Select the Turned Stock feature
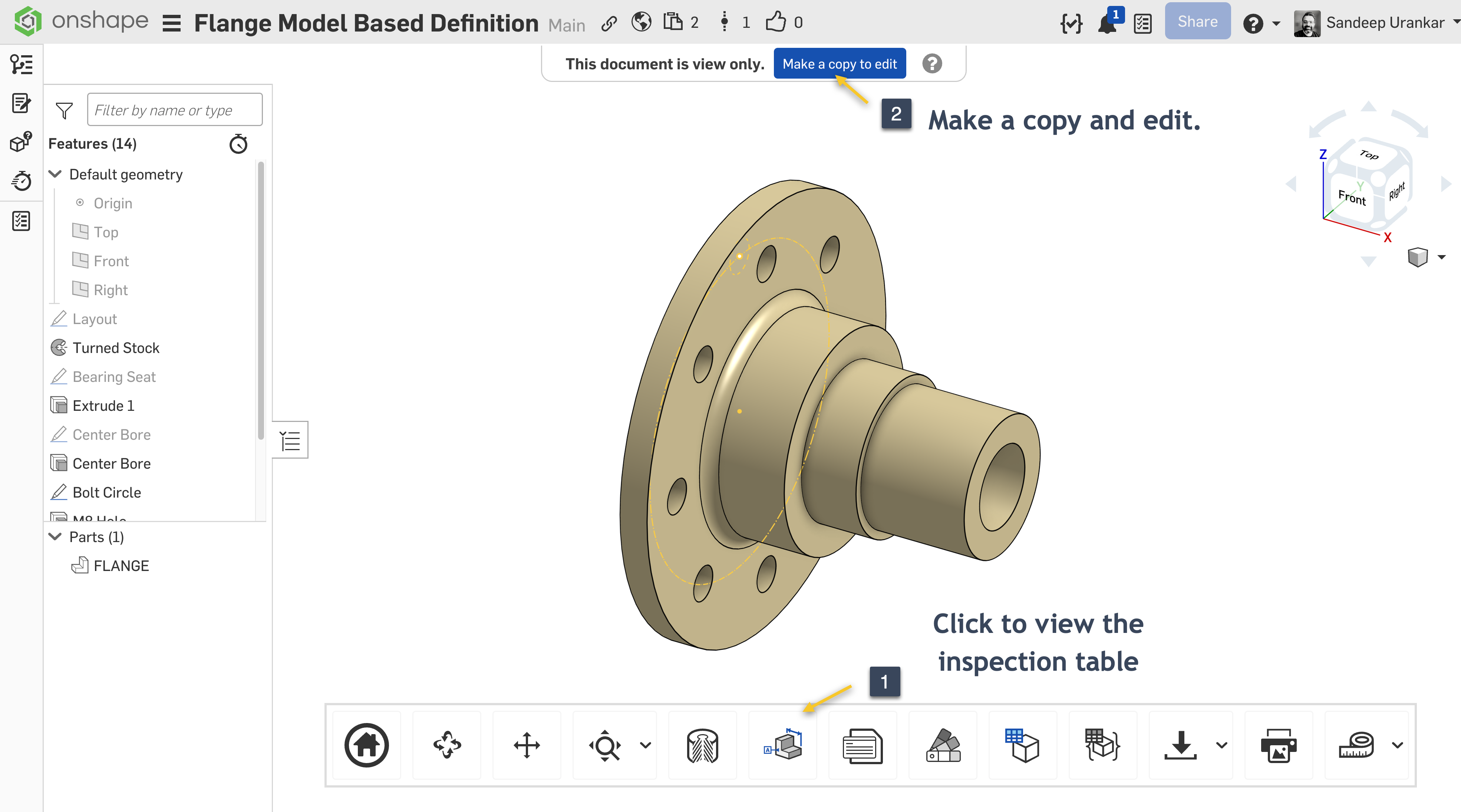This screenshot has height=812, width=1461. (116, 347)
